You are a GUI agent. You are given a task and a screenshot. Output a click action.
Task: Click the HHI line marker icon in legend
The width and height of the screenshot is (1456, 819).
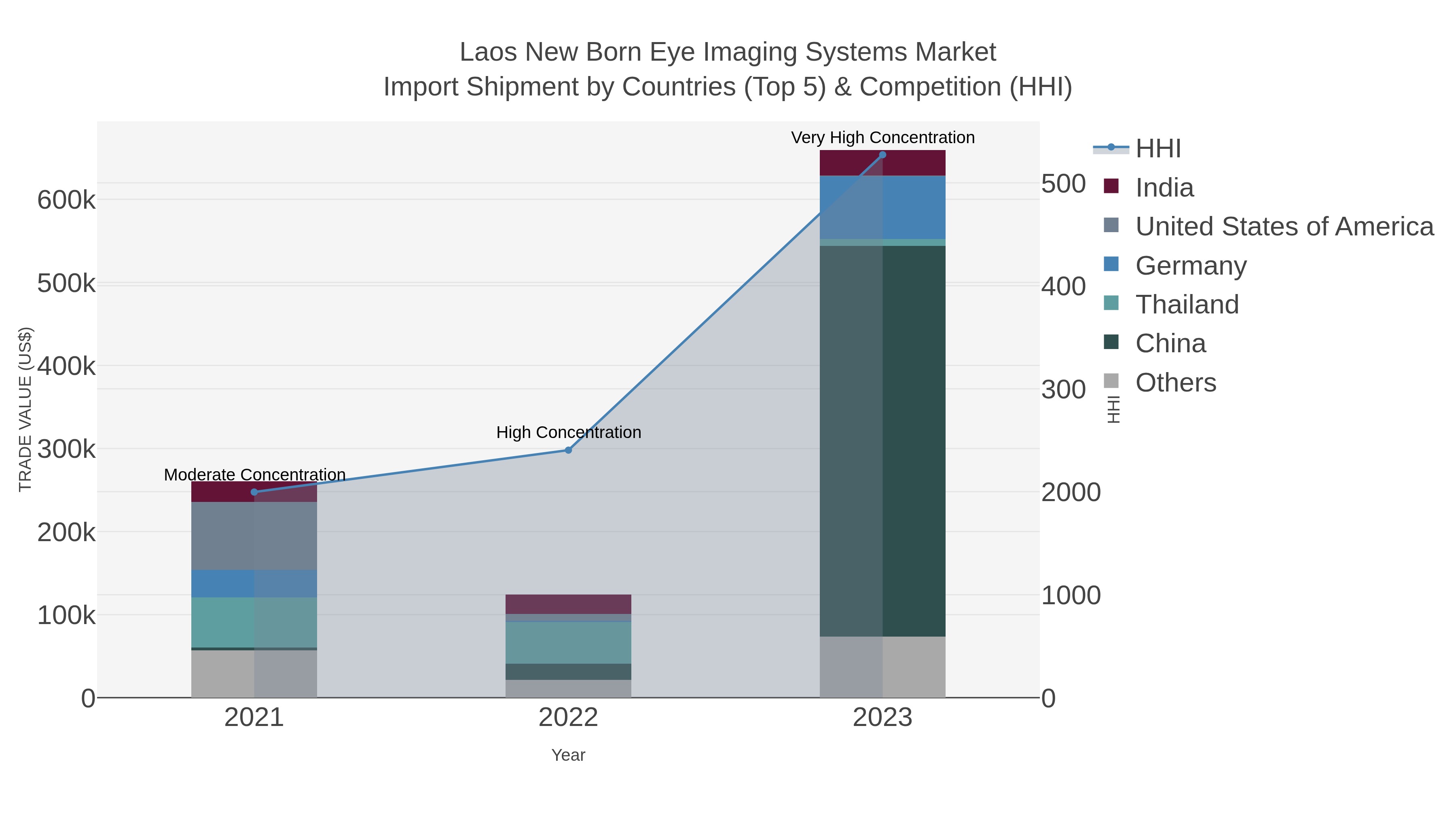(1111, 148)
